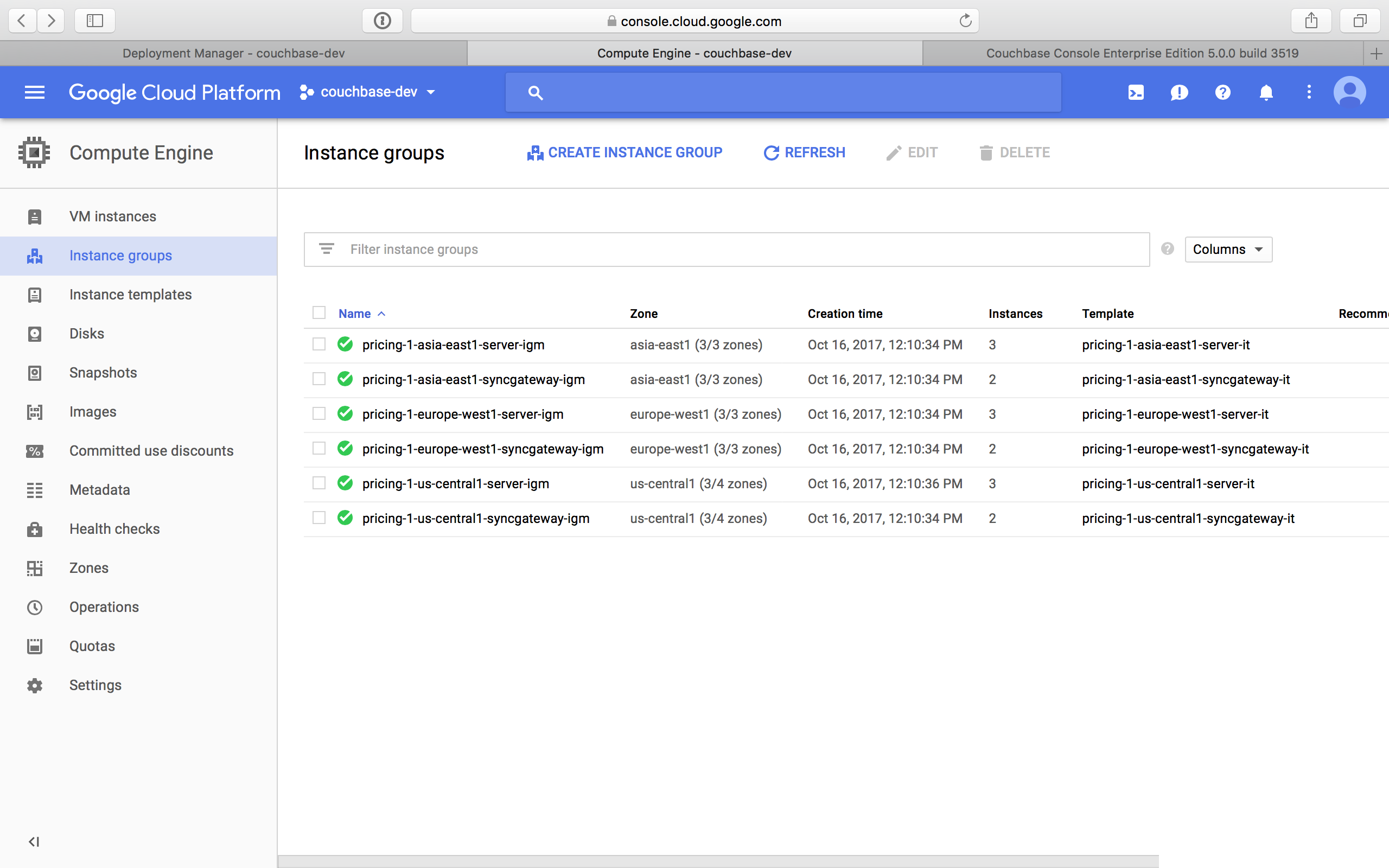This screenshot has height=868, width=1389.
Task: Open the Compute Engine navigation menu
Action: point(34,92)
